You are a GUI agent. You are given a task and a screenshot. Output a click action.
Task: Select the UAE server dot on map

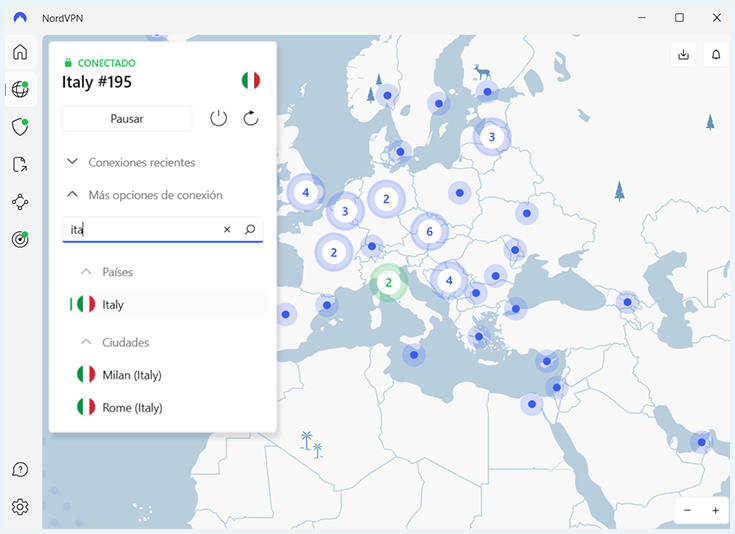(701, 442)
